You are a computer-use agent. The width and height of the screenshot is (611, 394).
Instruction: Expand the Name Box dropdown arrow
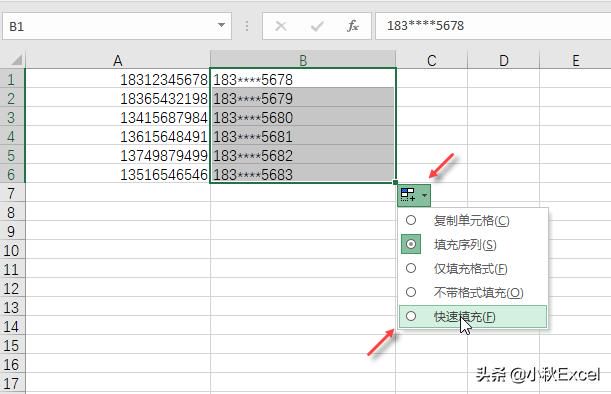point(221,26)
